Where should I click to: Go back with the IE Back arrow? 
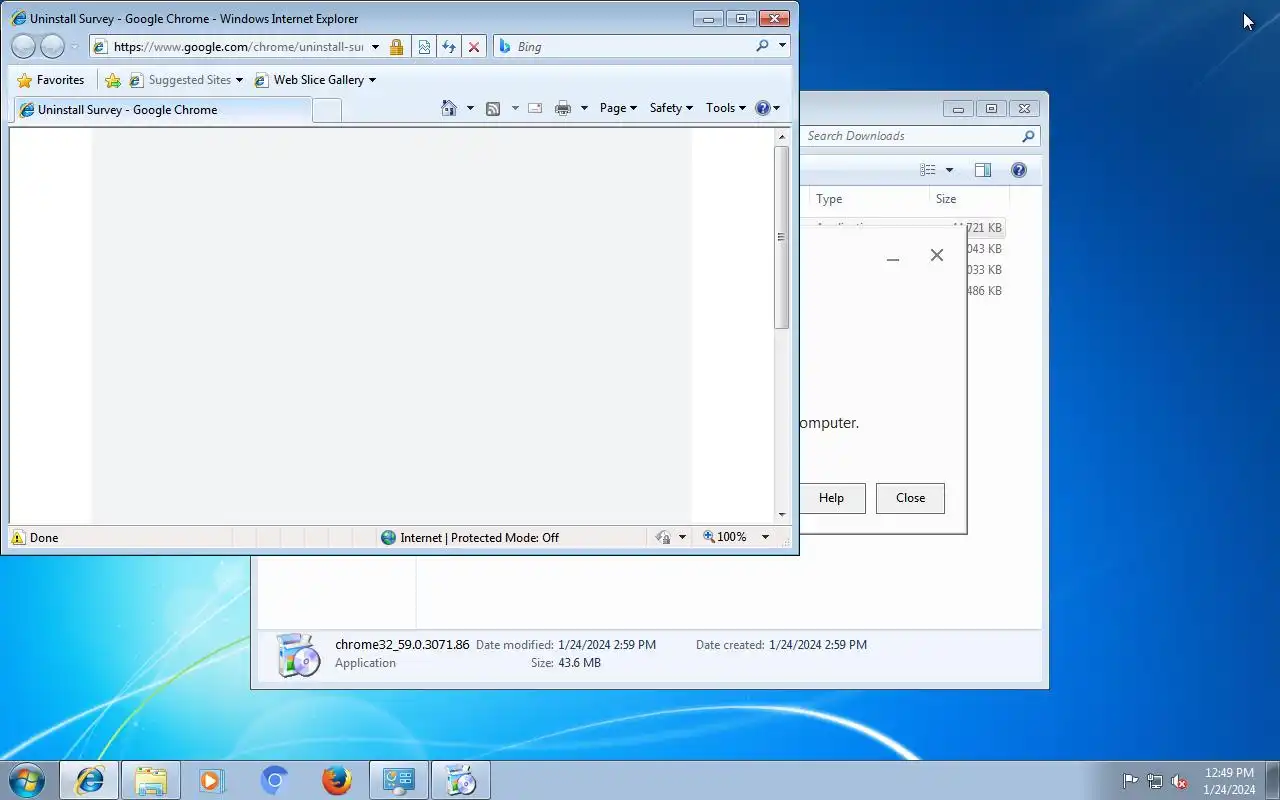pyautogui.click(x=24, y=46)
